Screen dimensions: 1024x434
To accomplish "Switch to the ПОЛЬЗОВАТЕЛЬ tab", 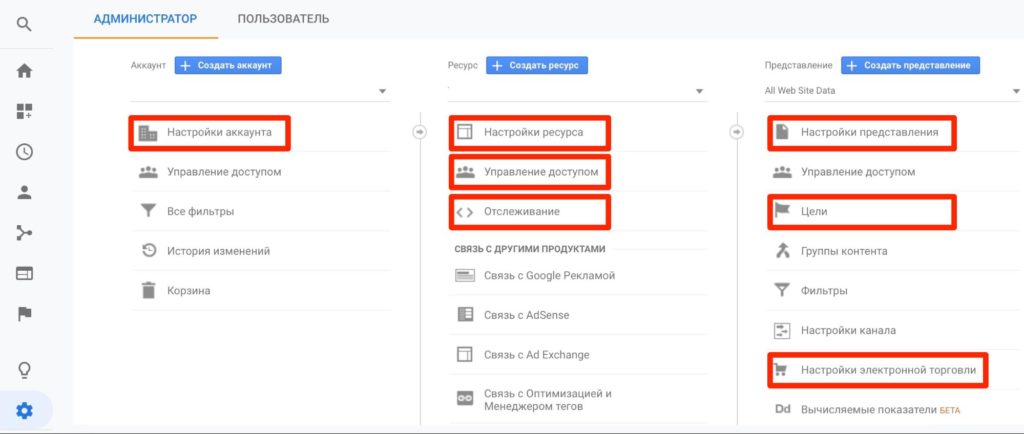I will [x=283, y=19].
